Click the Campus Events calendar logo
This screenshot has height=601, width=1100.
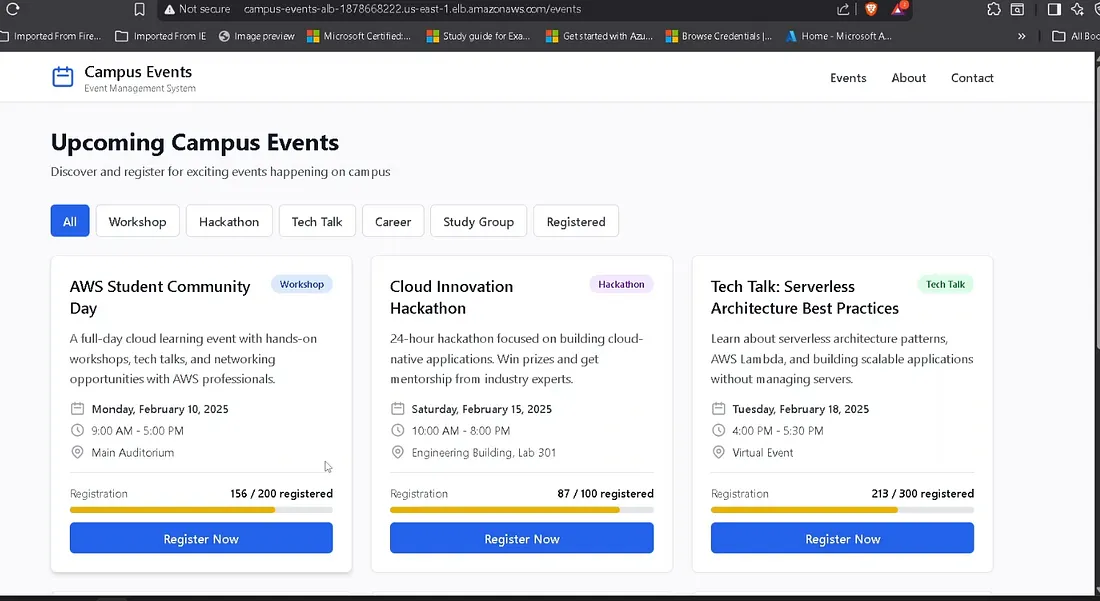pos(62,76)
